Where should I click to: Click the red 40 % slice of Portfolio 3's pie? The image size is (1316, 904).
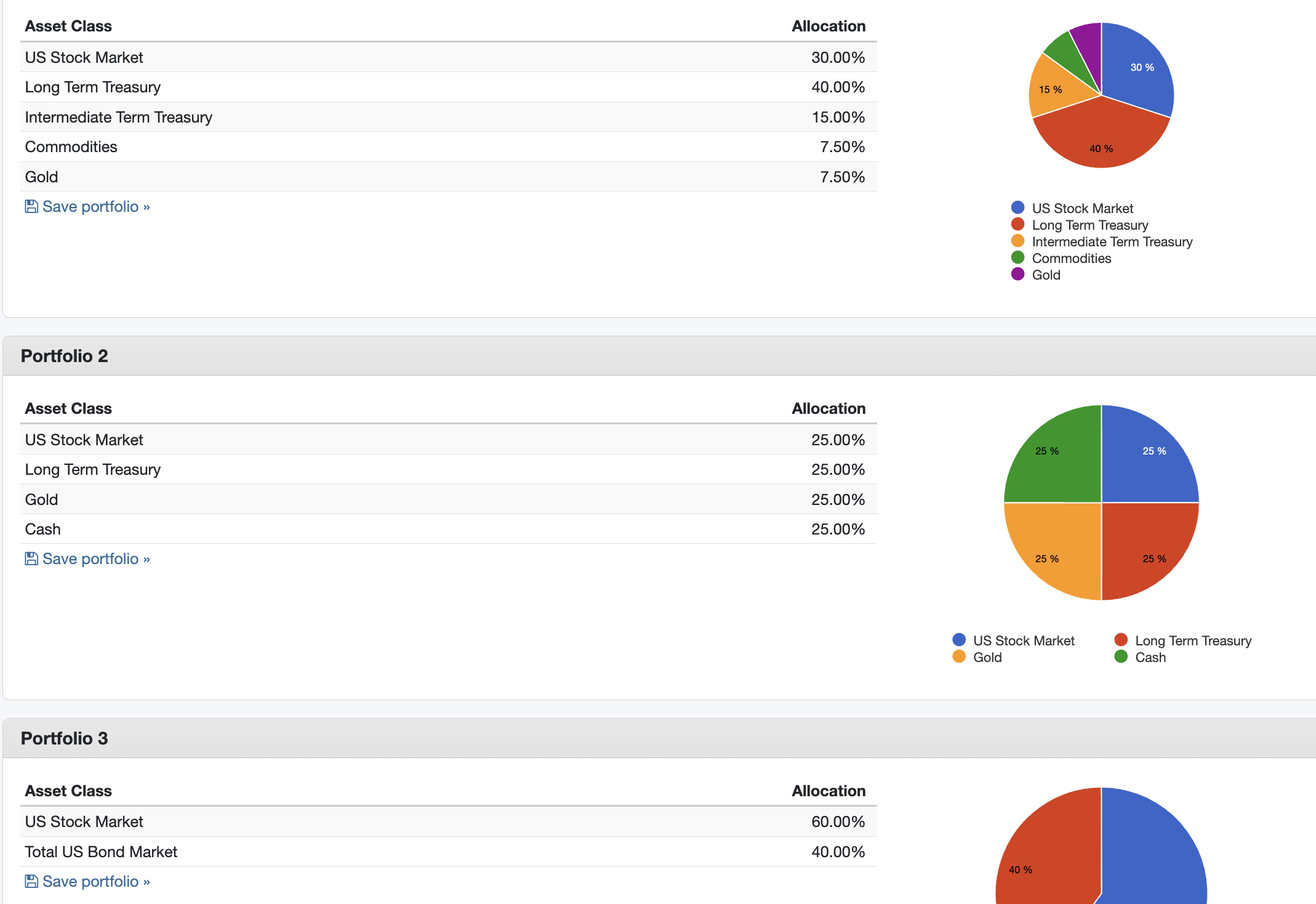pos(1046,850)
